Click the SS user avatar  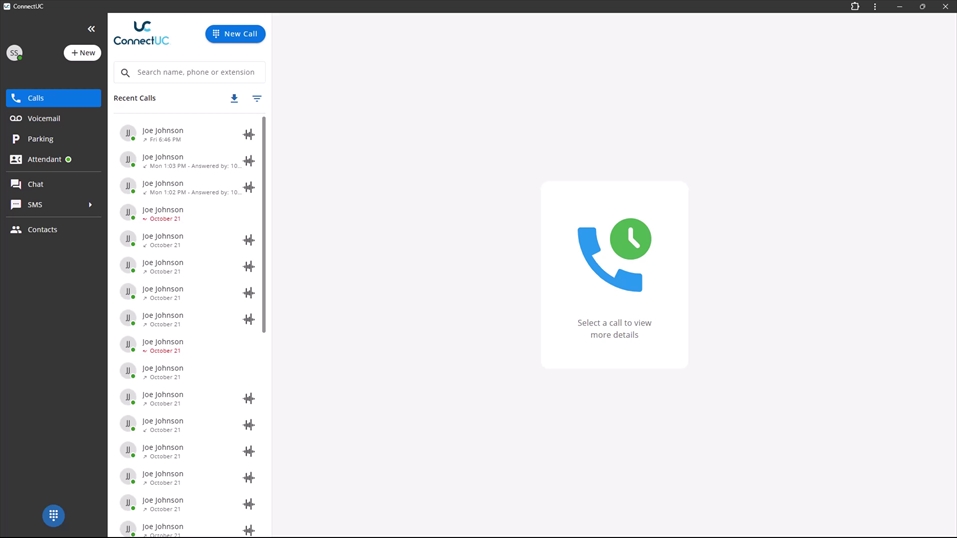tap(14, 53)
